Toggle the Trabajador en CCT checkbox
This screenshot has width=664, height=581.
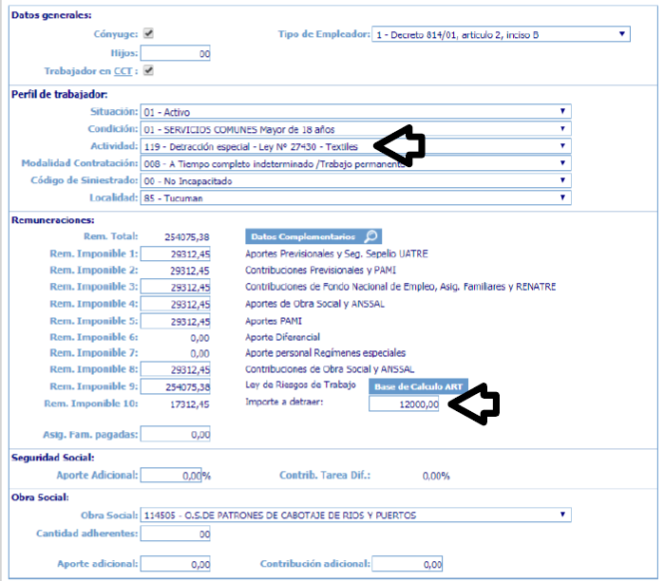click(148, 70)
